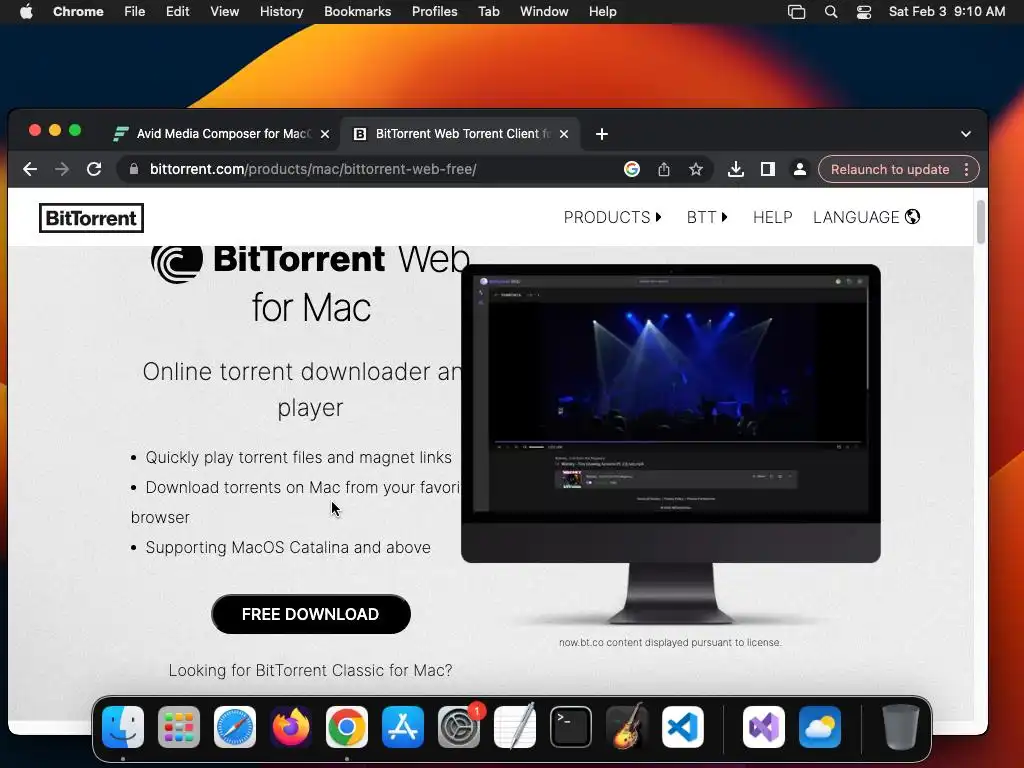Click the BitTorrent logo in header

[91, 218]
